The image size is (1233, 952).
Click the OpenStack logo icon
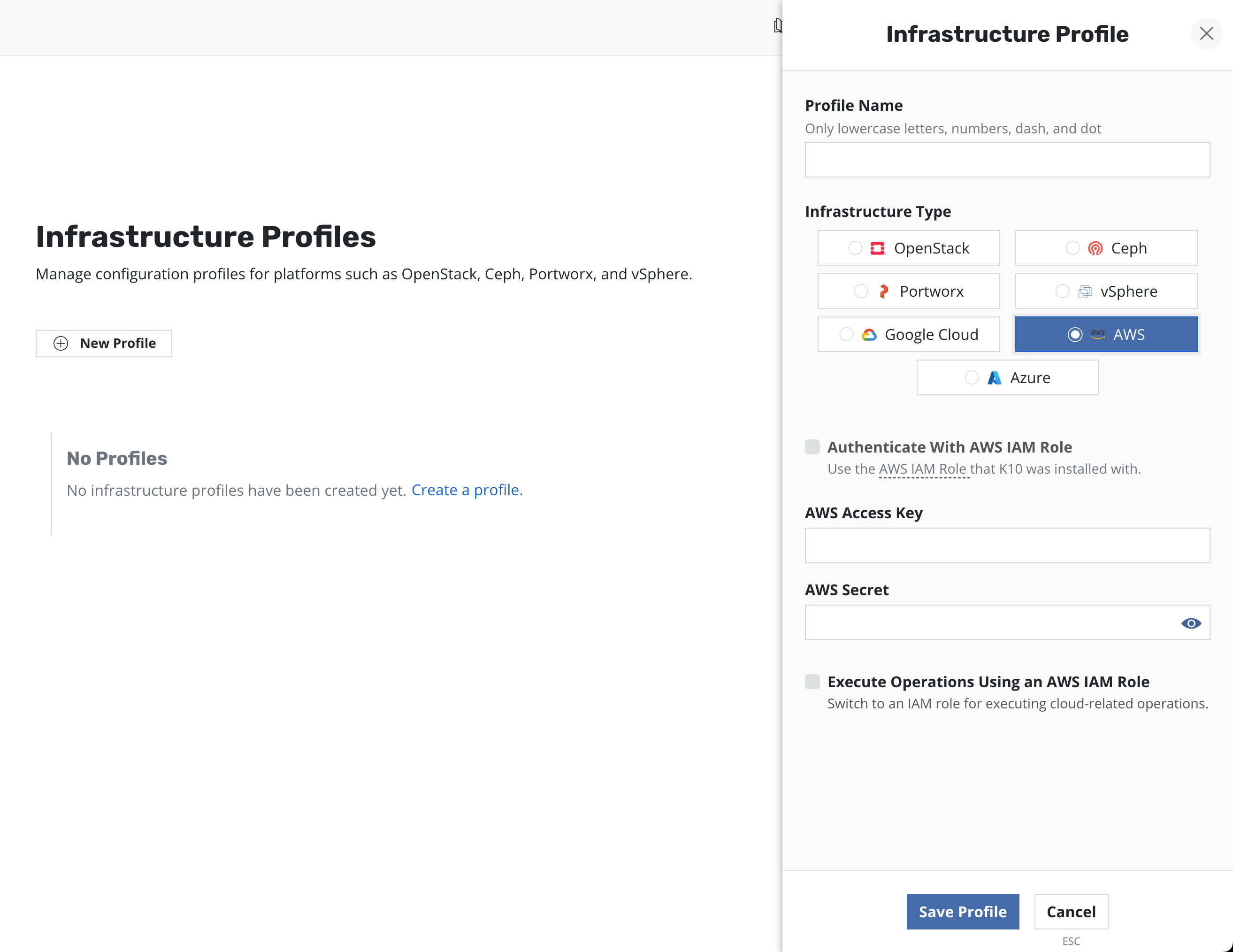click(877, 248)
